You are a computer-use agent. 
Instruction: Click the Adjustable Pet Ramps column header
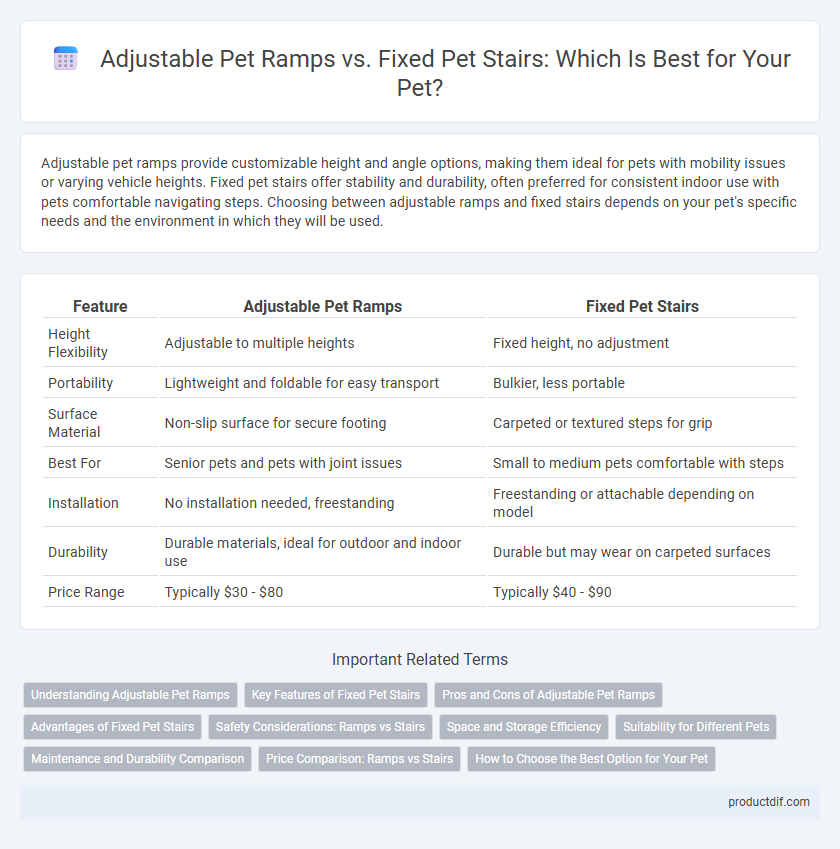(323, 306)
